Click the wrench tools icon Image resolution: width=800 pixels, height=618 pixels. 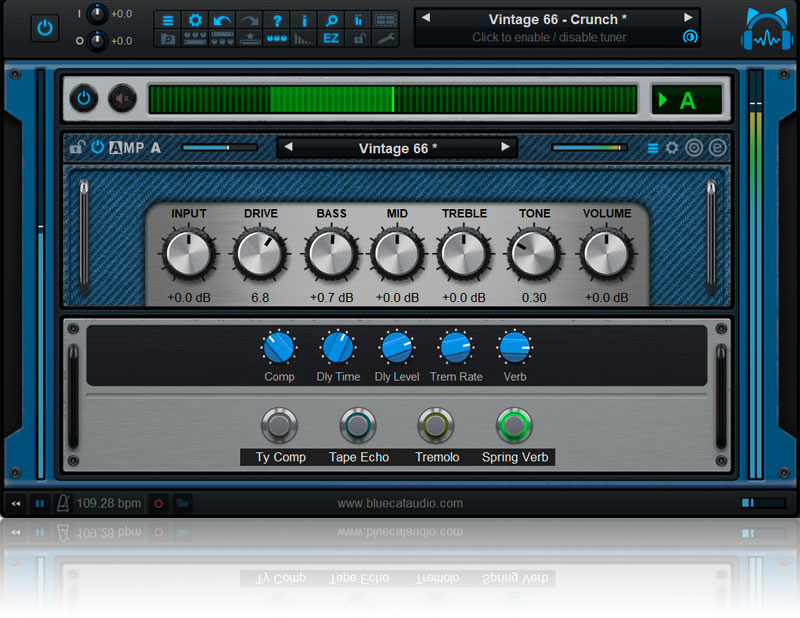[386, 39]
